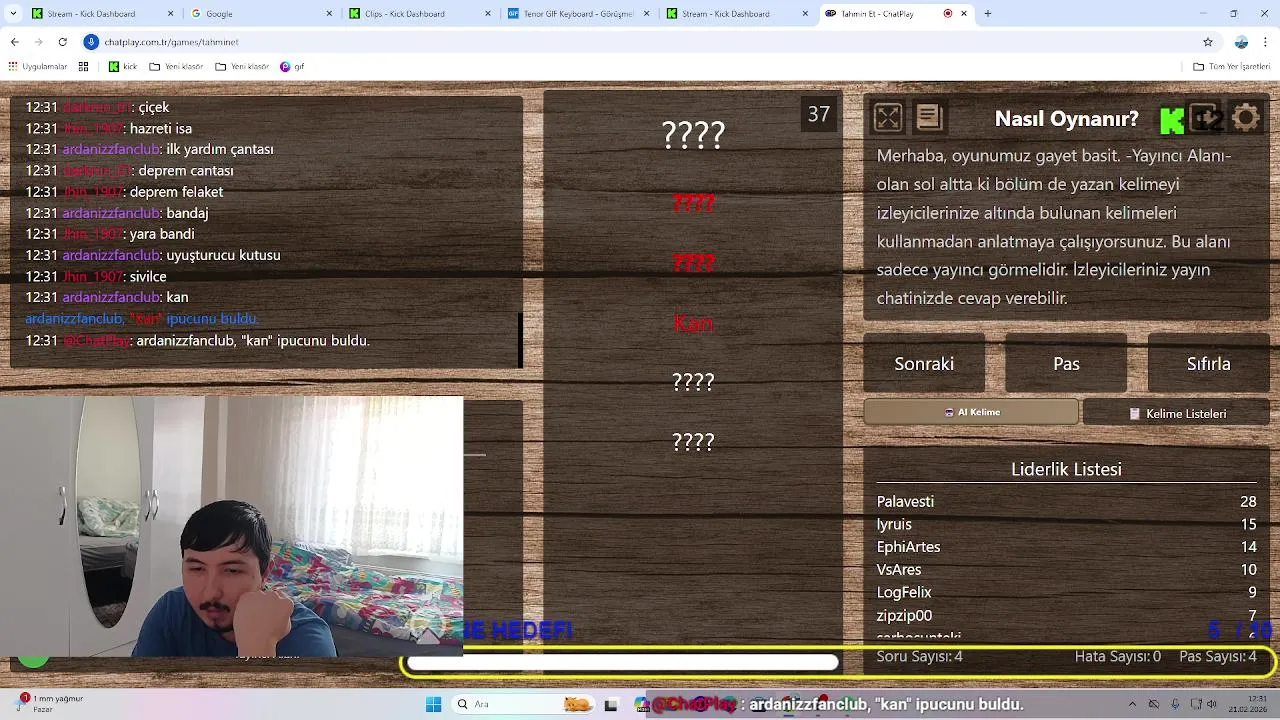1280x720 pixels.
Task: Show hidden system tray icons
Action: tap(1132, 704)
